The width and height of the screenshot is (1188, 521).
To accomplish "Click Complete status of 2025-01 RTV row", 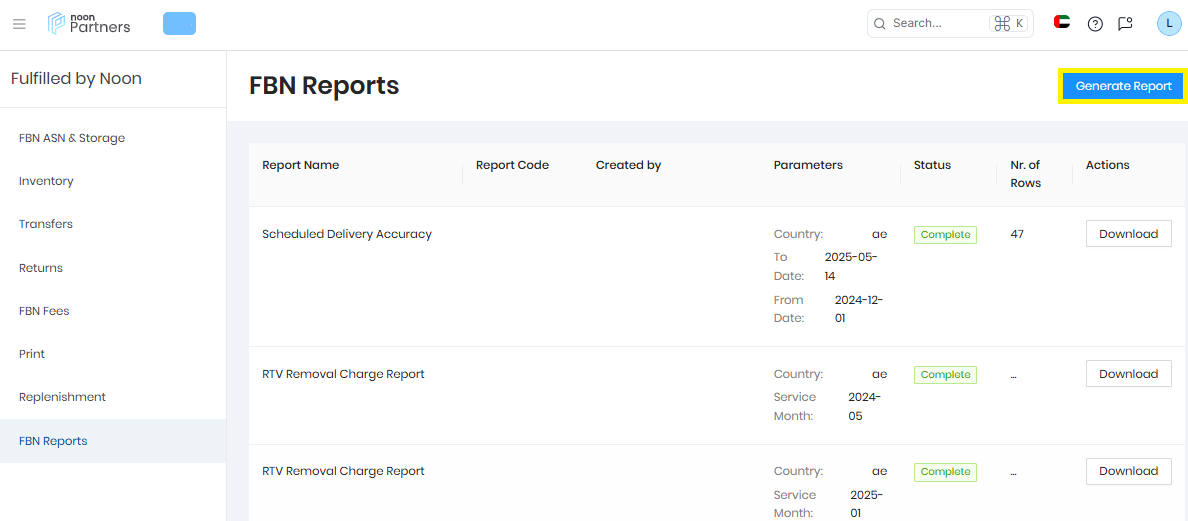I will click(945, 472).
